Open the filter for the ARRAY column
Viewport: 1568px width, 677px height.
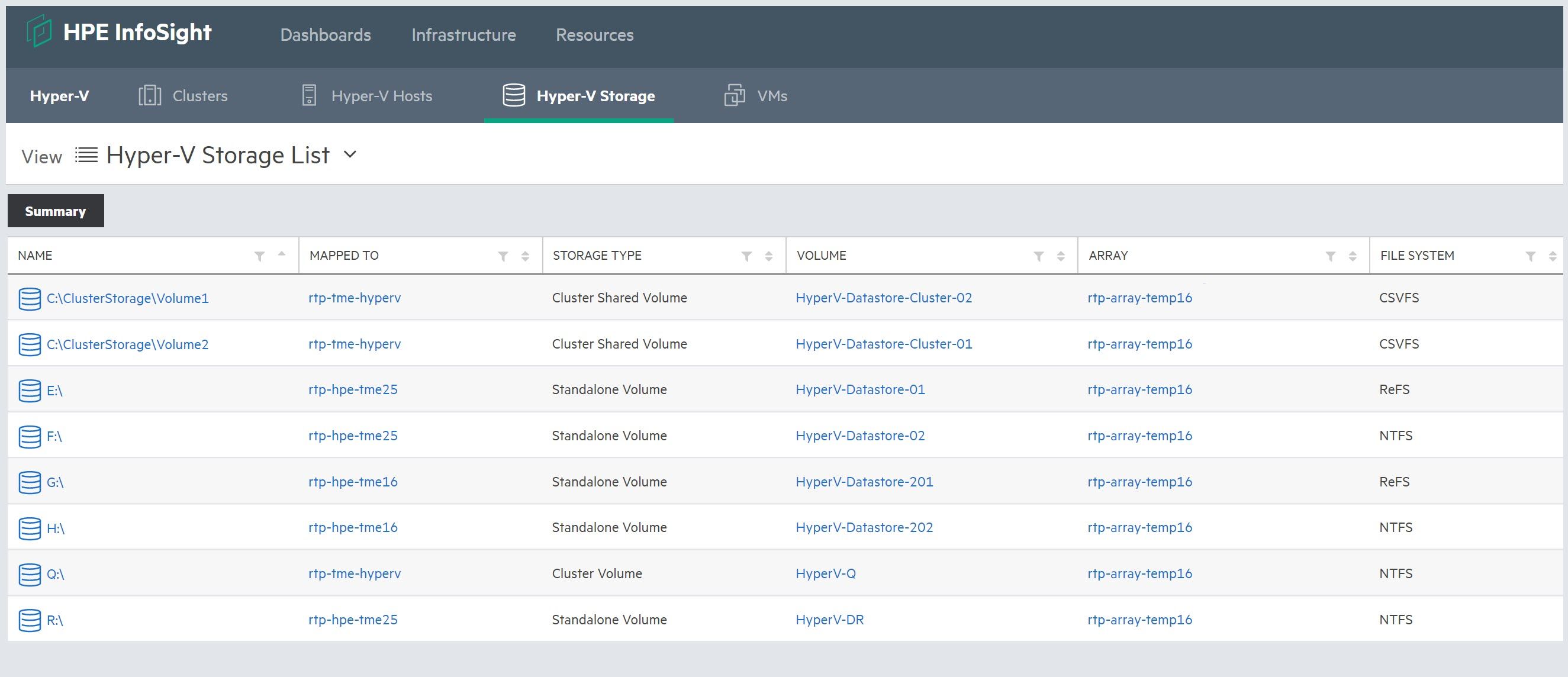(x=1331, y=256)
